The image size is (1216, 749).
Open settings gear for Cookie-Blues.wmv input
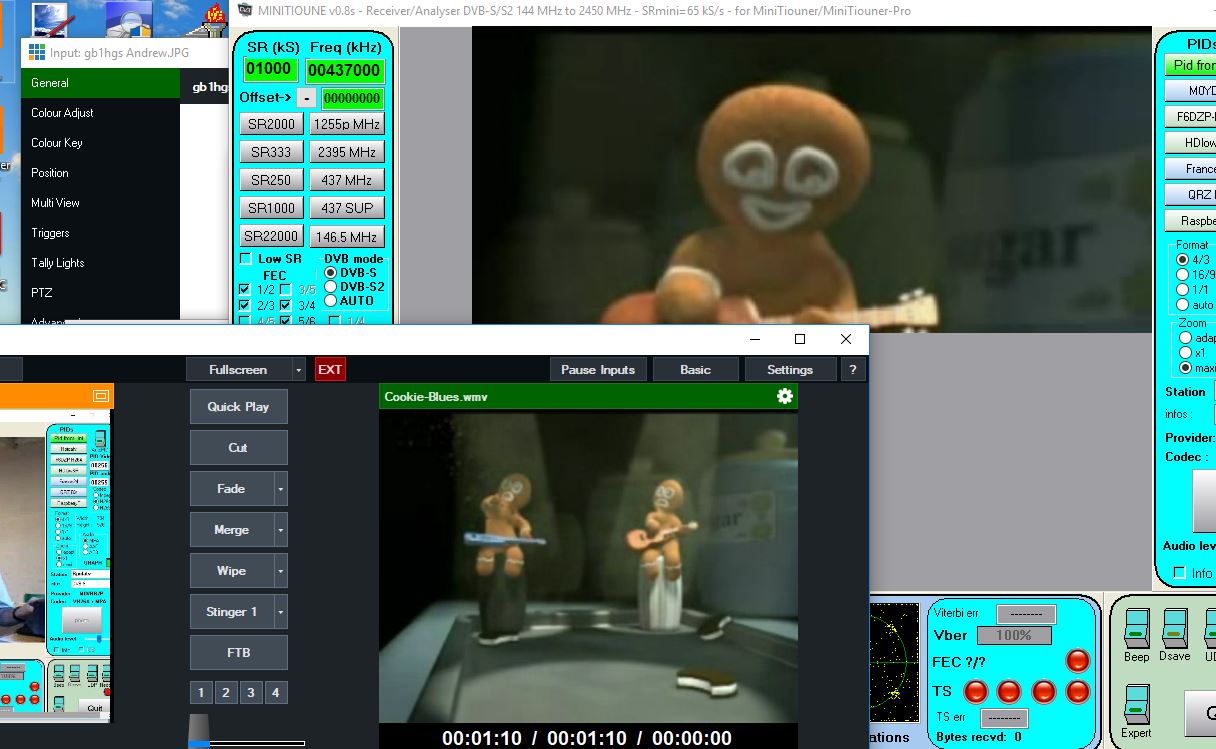tap(785, 397)
